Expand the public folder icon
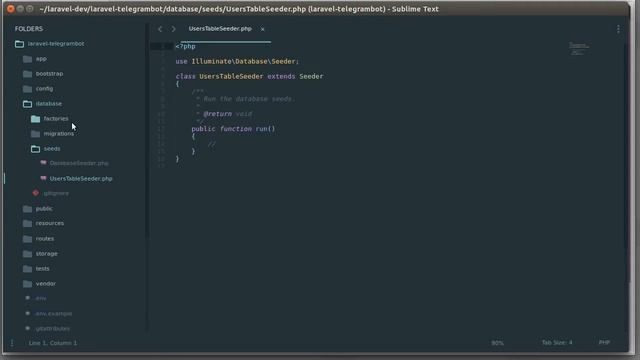The image size is (640, 360). [x=27, y=209]
